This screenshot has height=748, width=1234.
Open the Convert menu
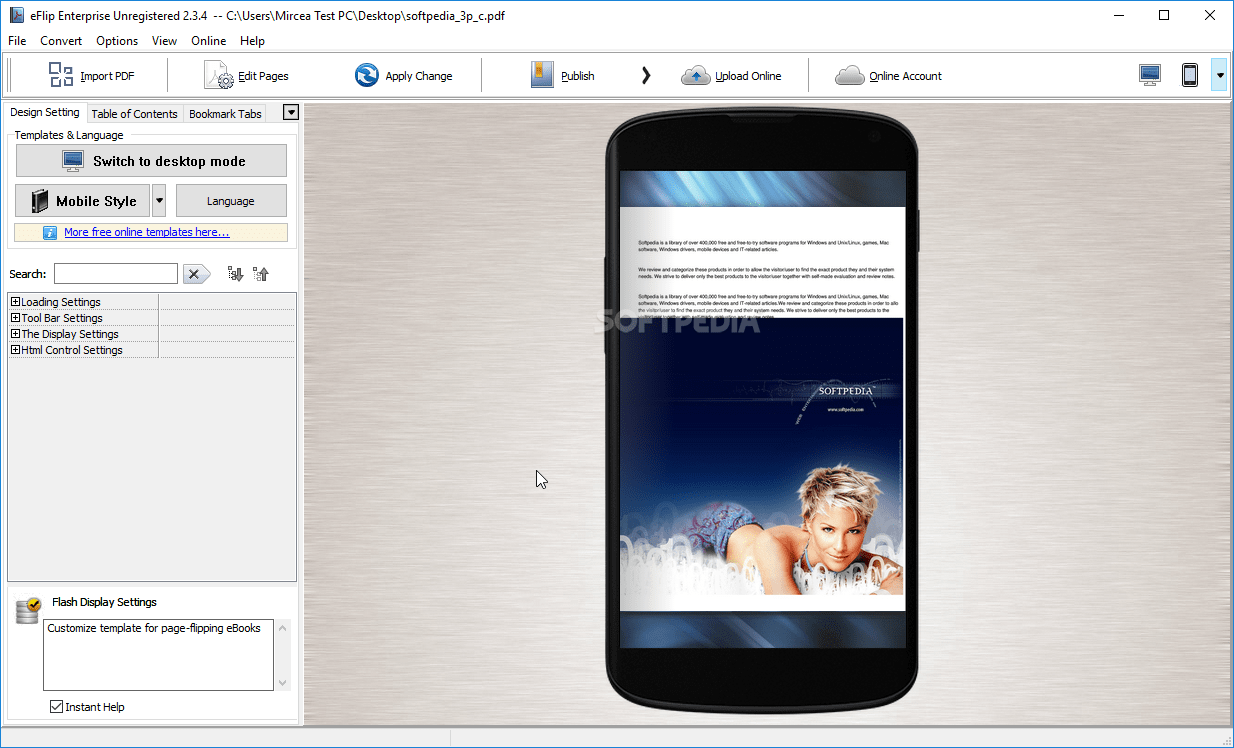61,41
